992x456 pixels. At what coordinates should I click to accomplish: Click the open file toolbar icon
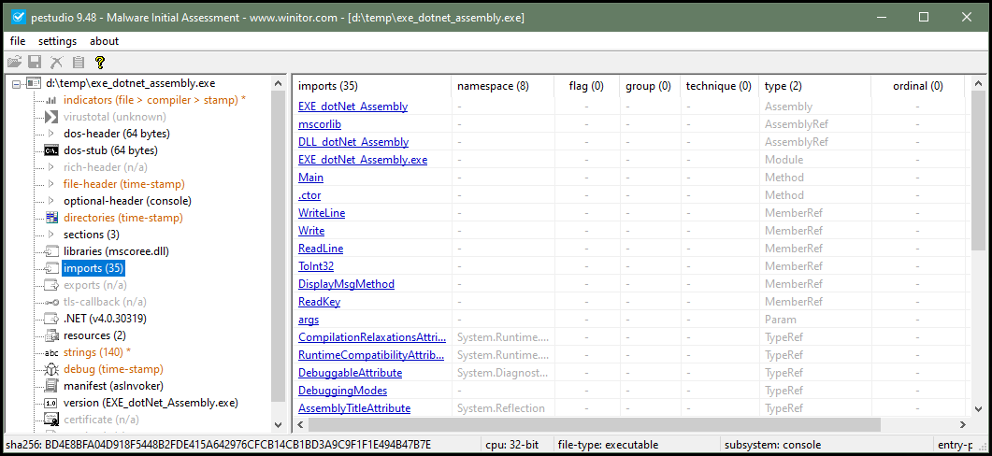(x=14, y=62)
